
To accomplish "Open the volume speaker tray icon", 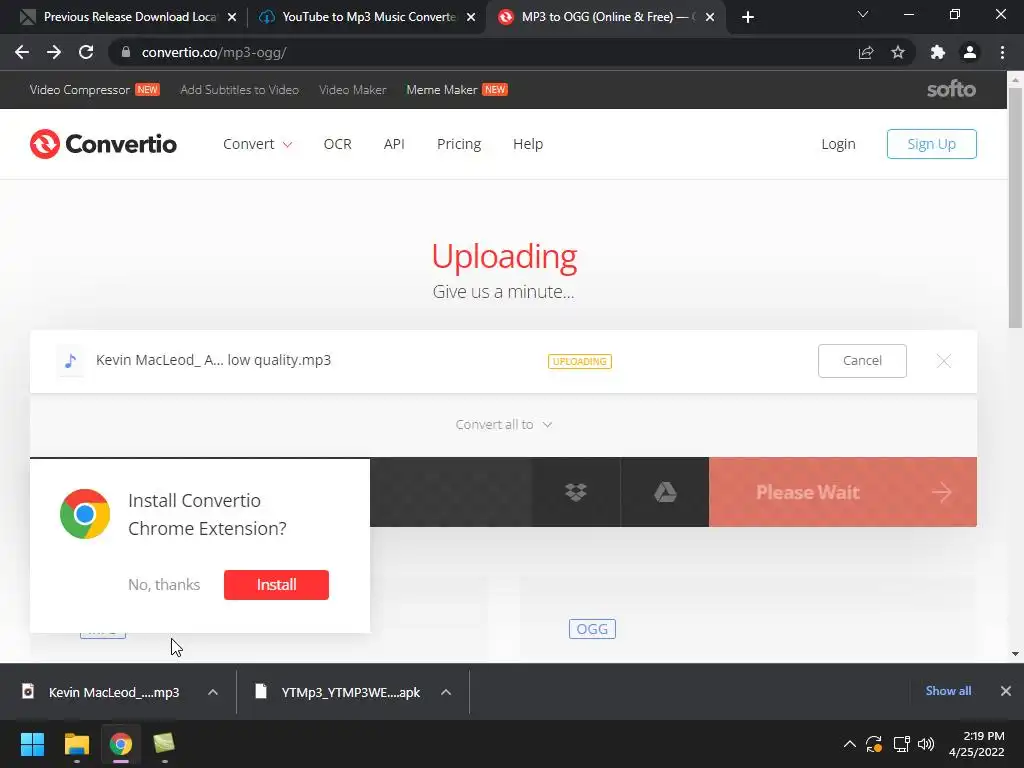I will pyautogui.click(x=926, y=744).
